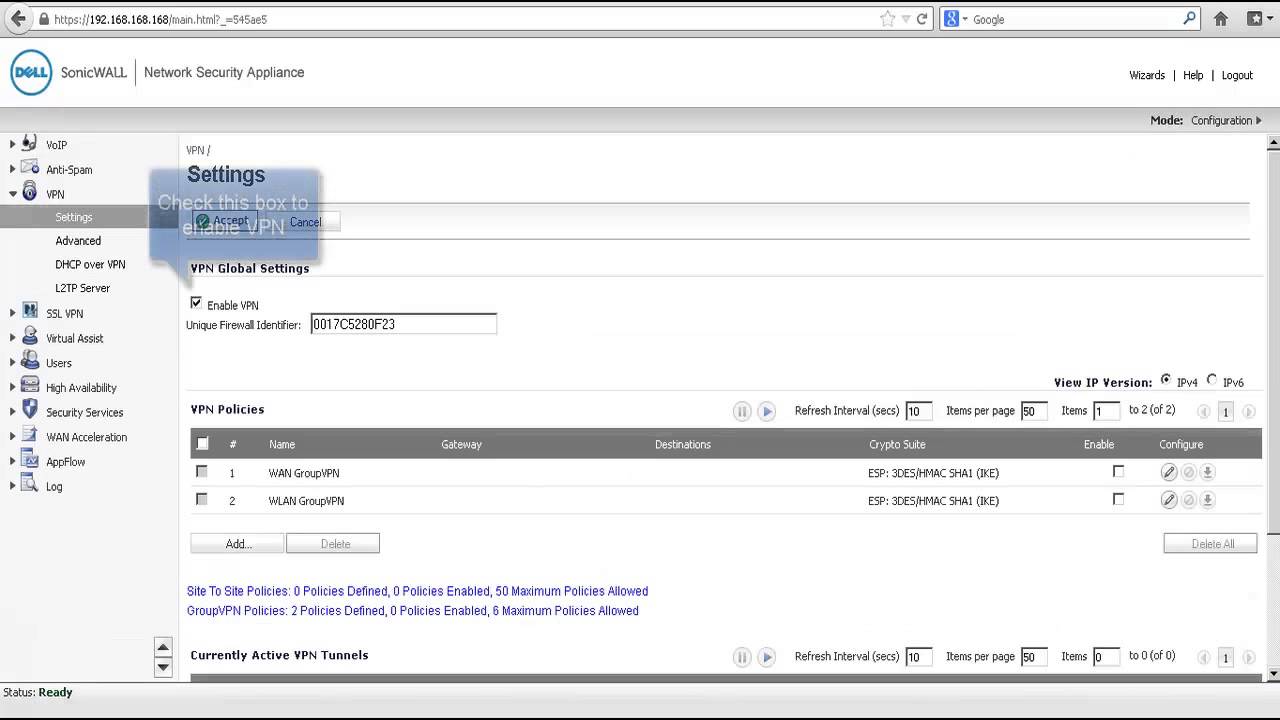
Task: Pause VPN Policies refresh
Action: tap(742, 411)
